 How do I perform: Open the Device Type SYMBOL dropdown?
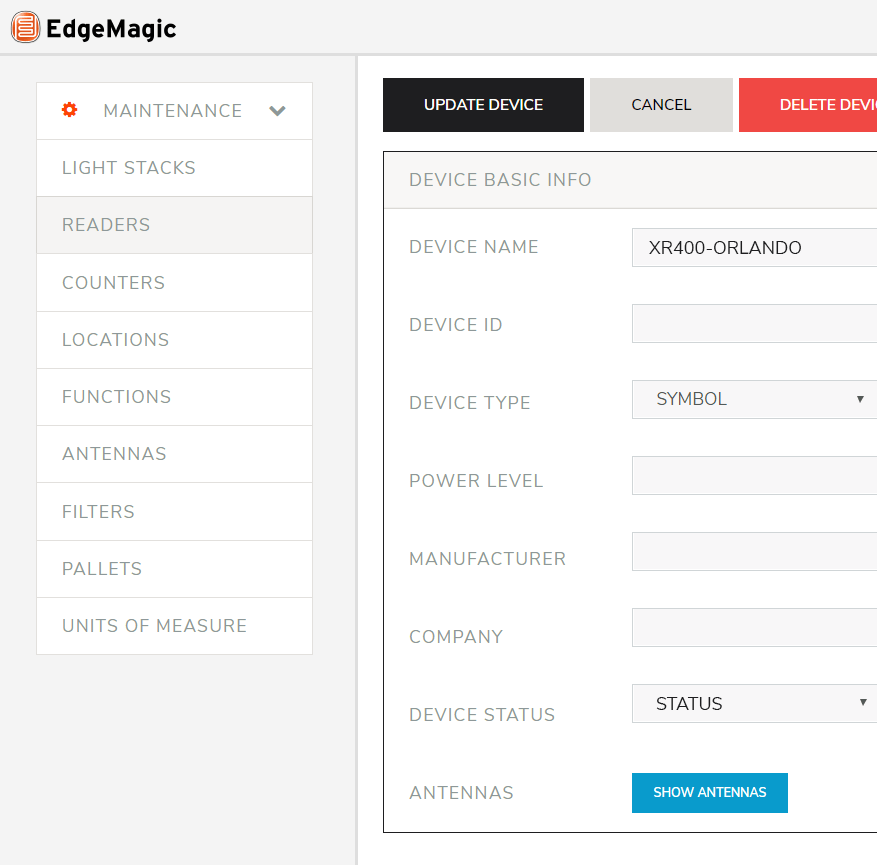(755, 399)
